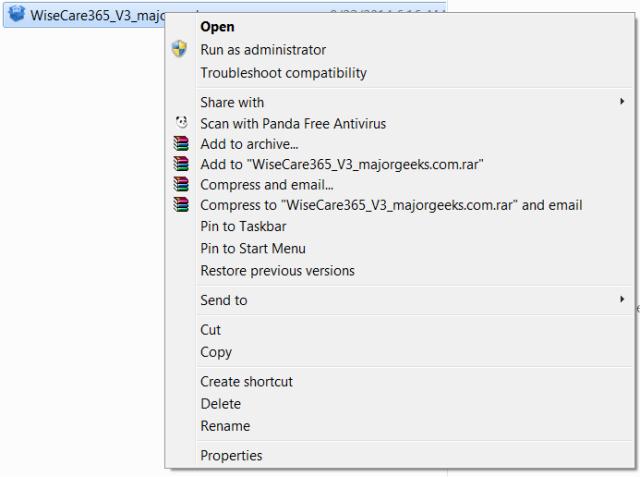Open the Share with menu entry

(x=232, y=102)
